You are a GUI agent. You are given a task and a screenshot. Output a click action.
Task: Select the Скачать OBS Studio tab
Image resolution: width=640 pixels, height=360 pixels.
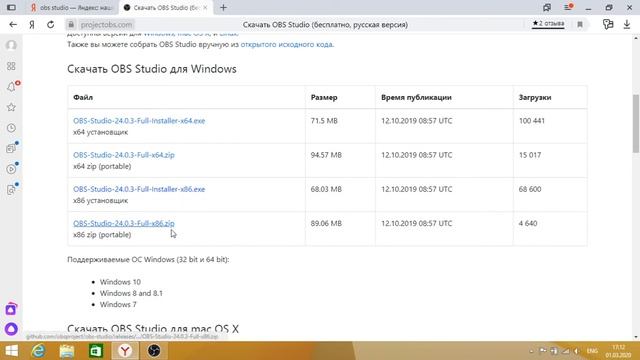[165, 7]
